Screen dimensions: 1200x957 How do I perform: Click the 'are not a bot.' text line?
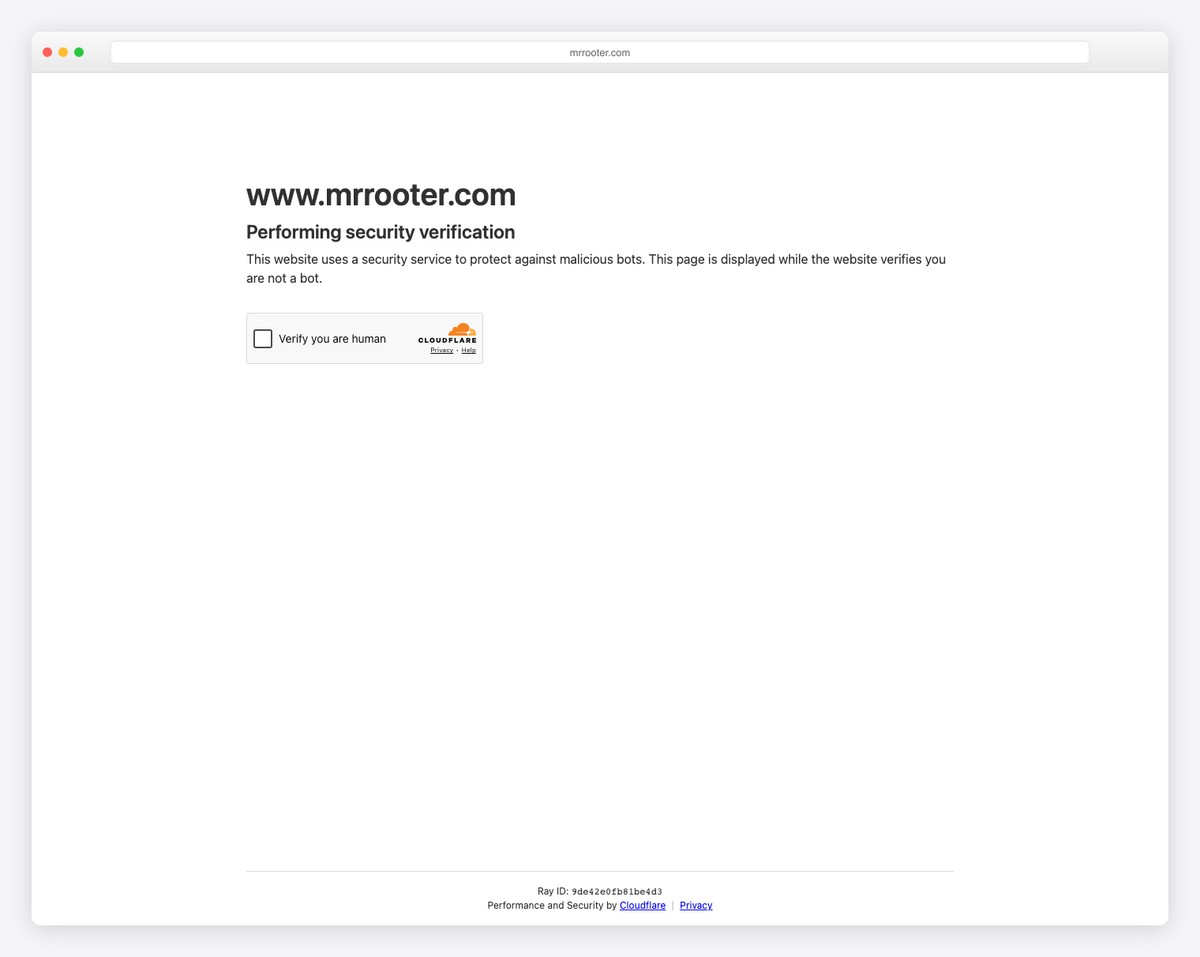pyautogui.click(x=284, y=279)
